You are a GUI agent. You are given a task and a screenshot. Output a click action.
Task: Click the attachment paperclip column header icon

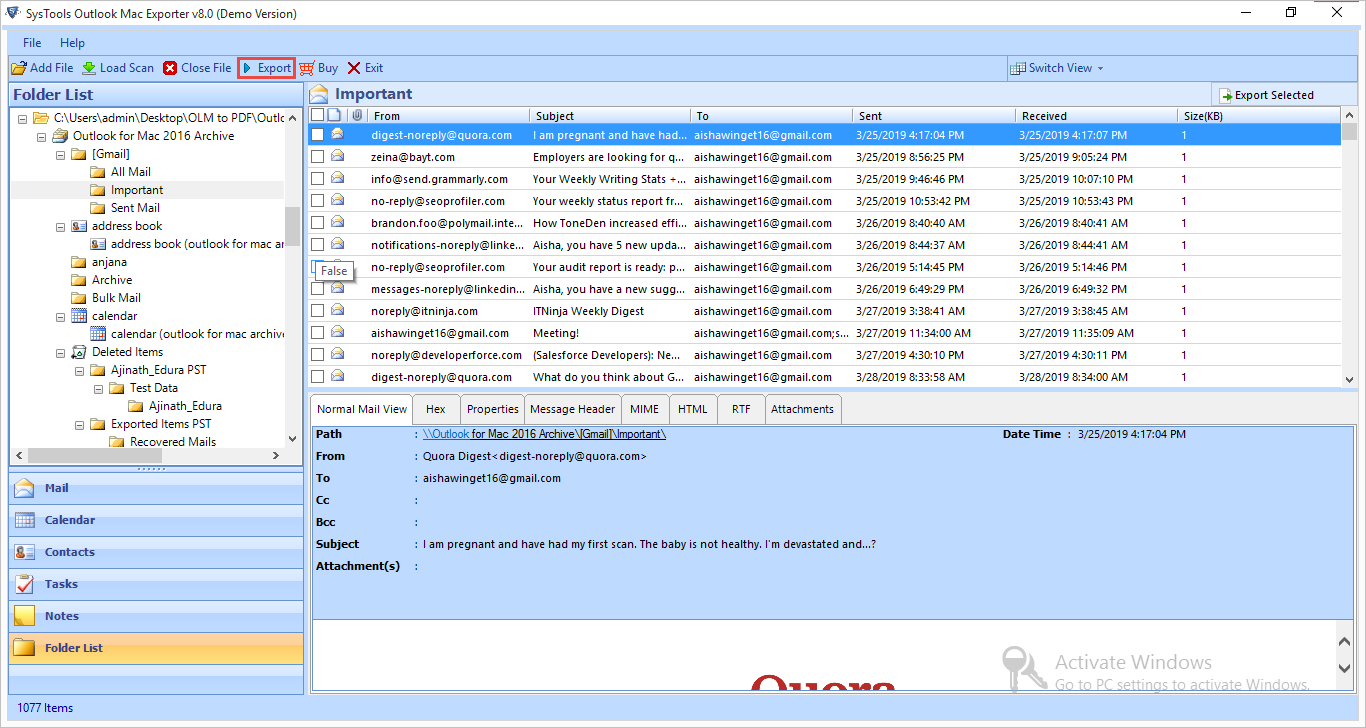(x=356, y=115)
